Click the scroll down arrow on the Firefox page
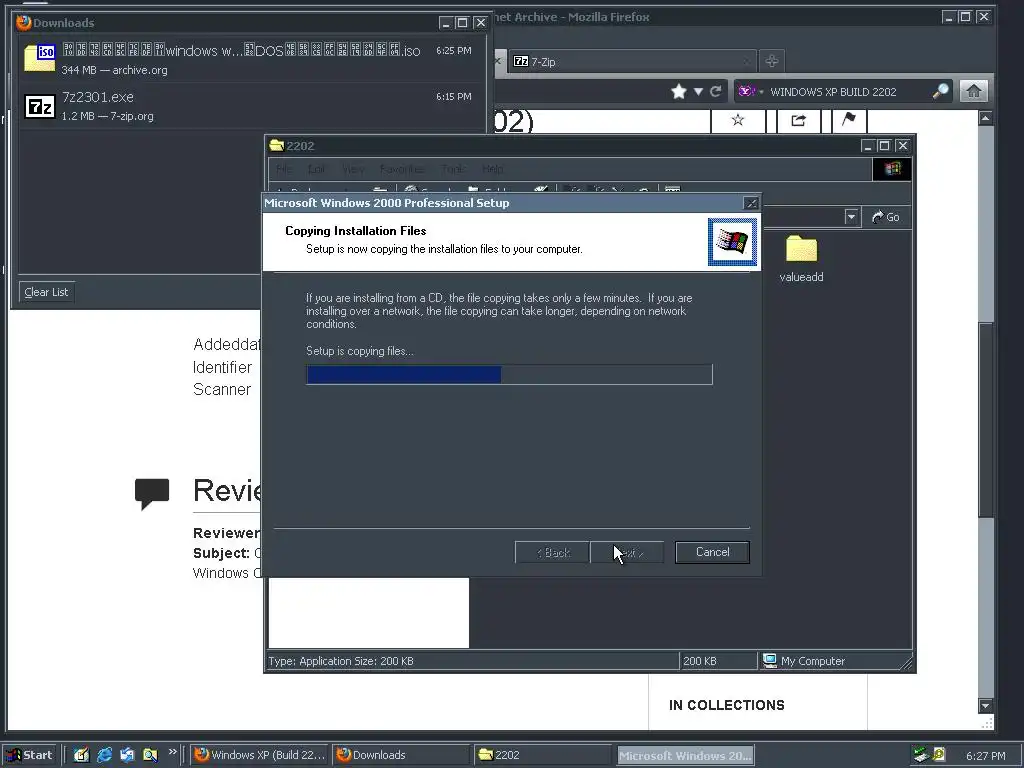The width and height of the screenshot is (1024, 768). tap(985, 705)
